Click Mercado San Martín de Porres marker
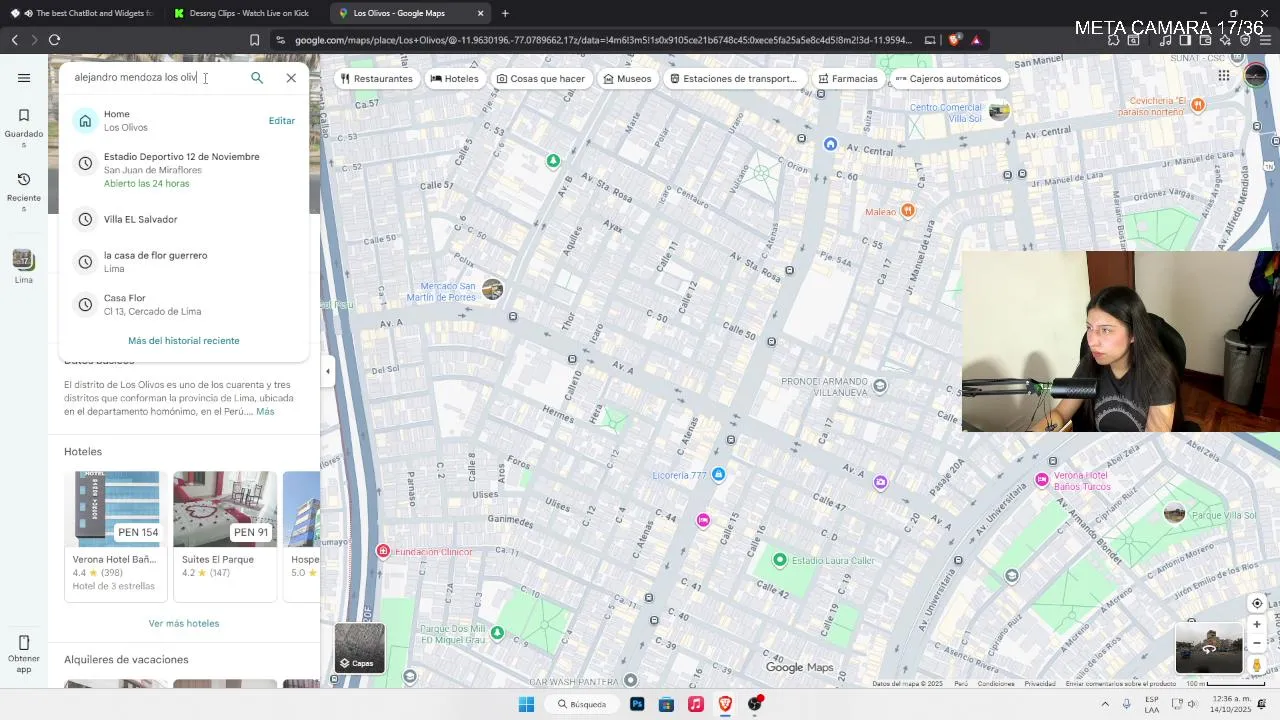The image size is (1280, 720). pyautogui.click(x=492, y=290)
